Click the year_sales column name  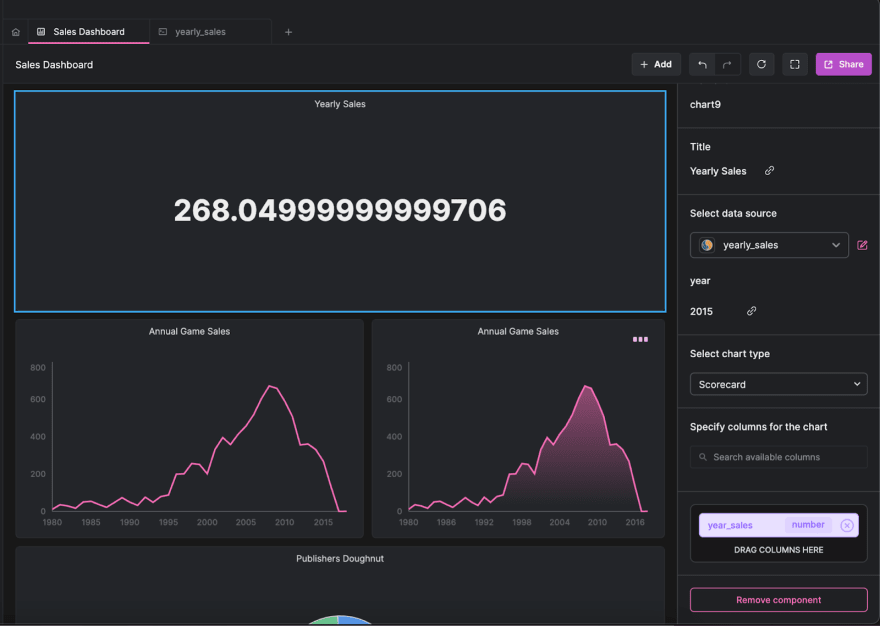pyautogui.click(x=730, y=526)
